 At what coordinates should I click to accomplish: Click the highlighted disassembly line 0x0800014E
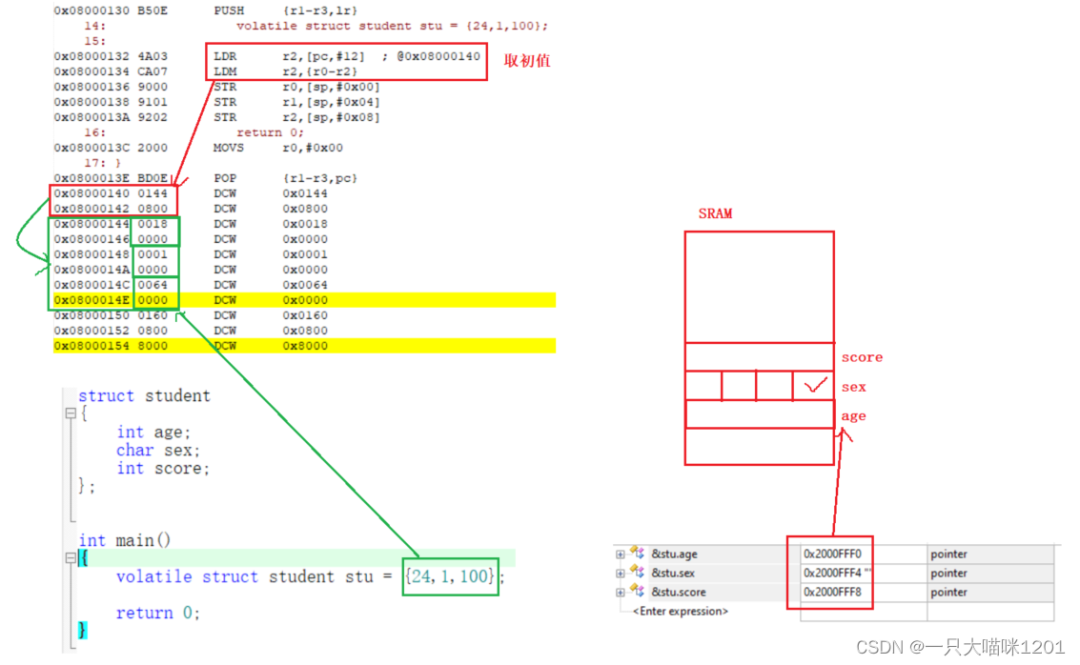(x=300, y=300)
